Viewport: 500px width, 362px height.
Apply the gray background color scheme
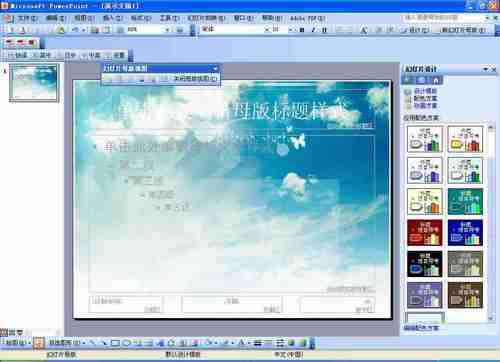point(465,264)
